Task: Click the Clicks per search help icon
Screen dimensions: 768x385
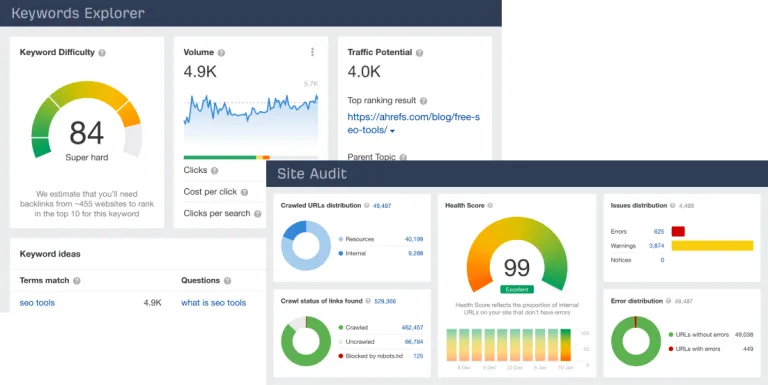Action: [257, 214]
